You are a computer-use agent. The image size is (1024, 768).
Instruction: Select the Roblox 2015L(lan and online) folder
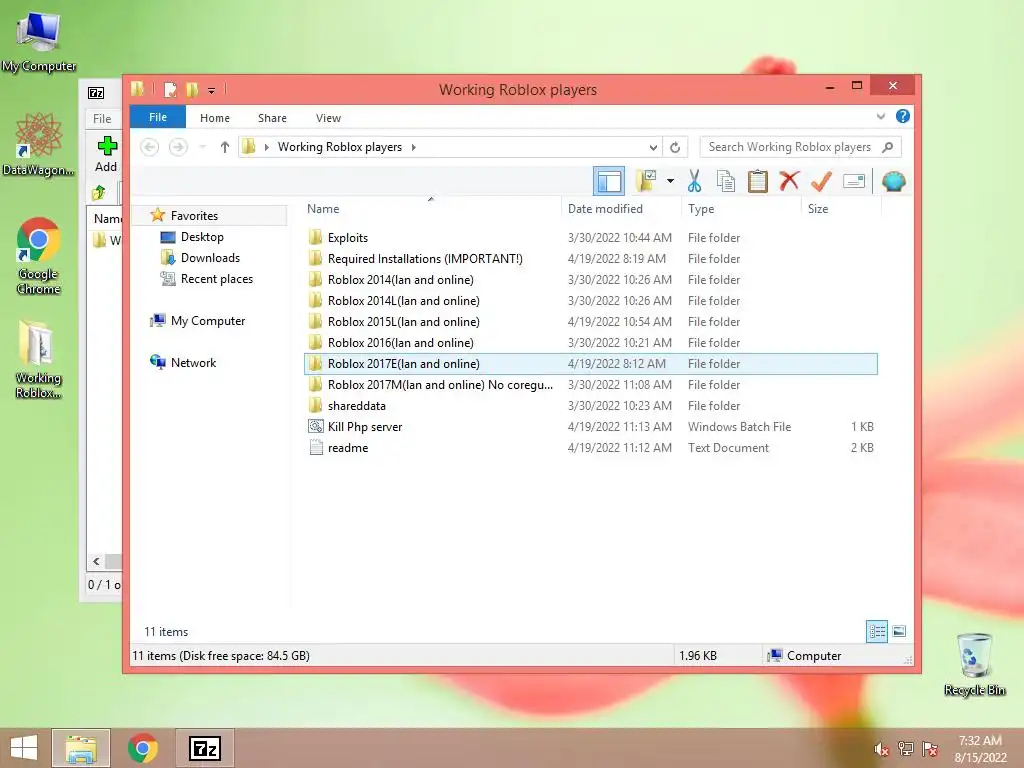590,321
